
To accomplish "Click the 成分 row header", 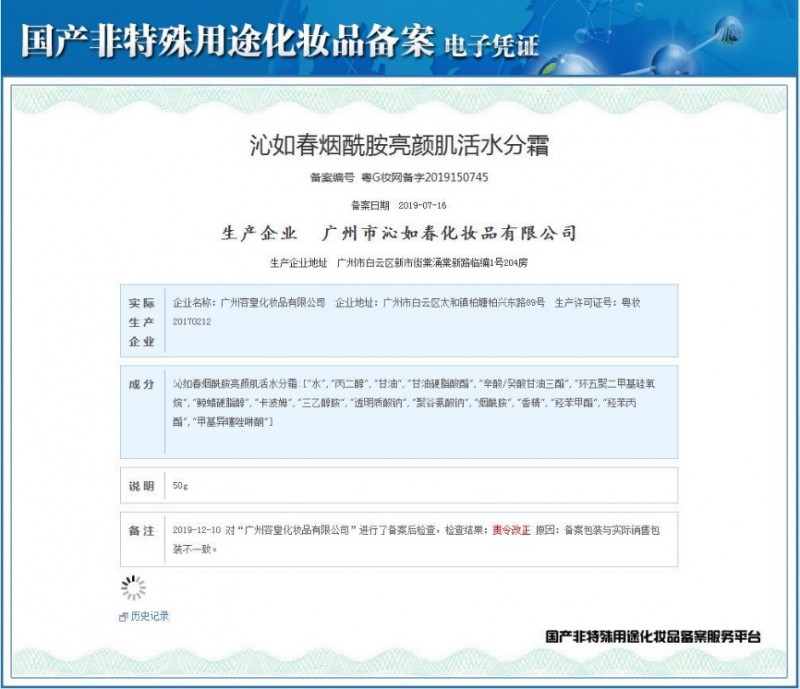I will click(142, 385).
